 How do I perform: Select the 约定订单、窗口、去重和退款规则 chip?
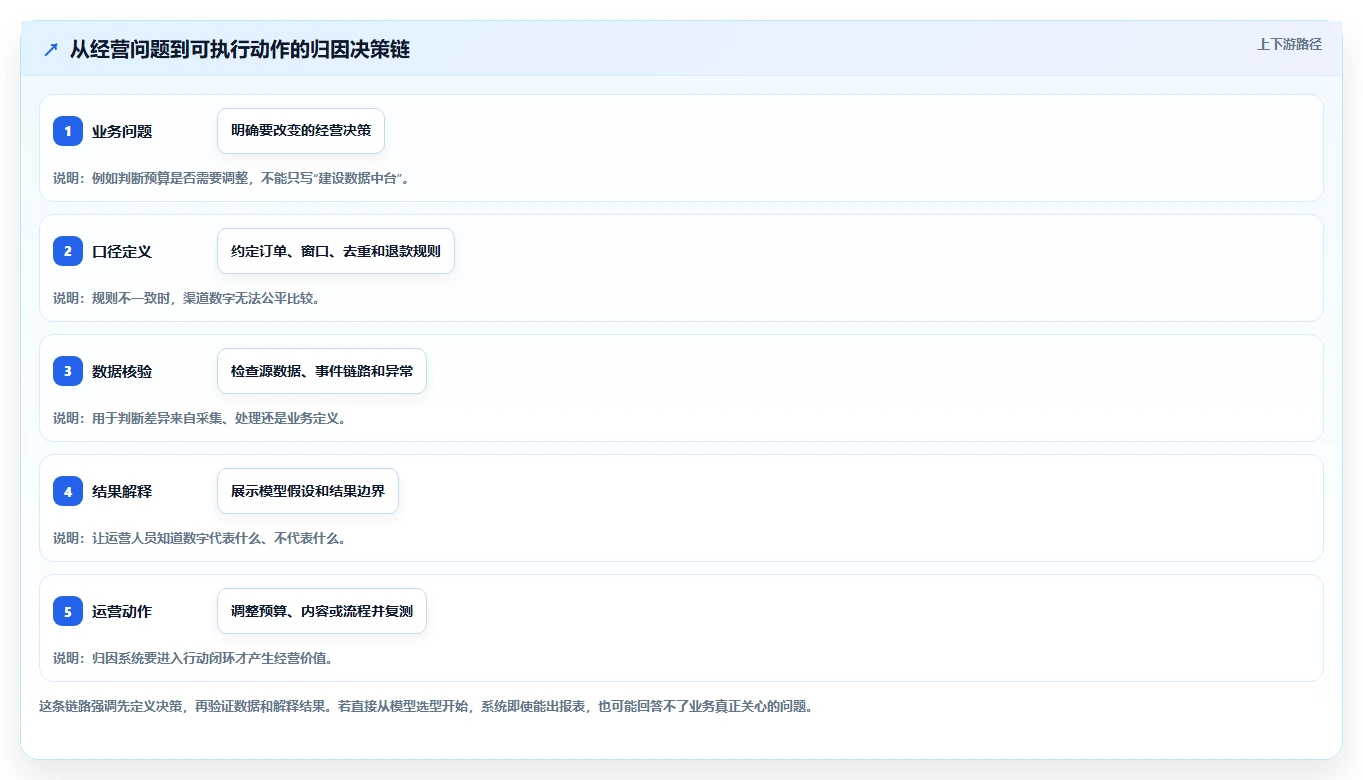336,251
